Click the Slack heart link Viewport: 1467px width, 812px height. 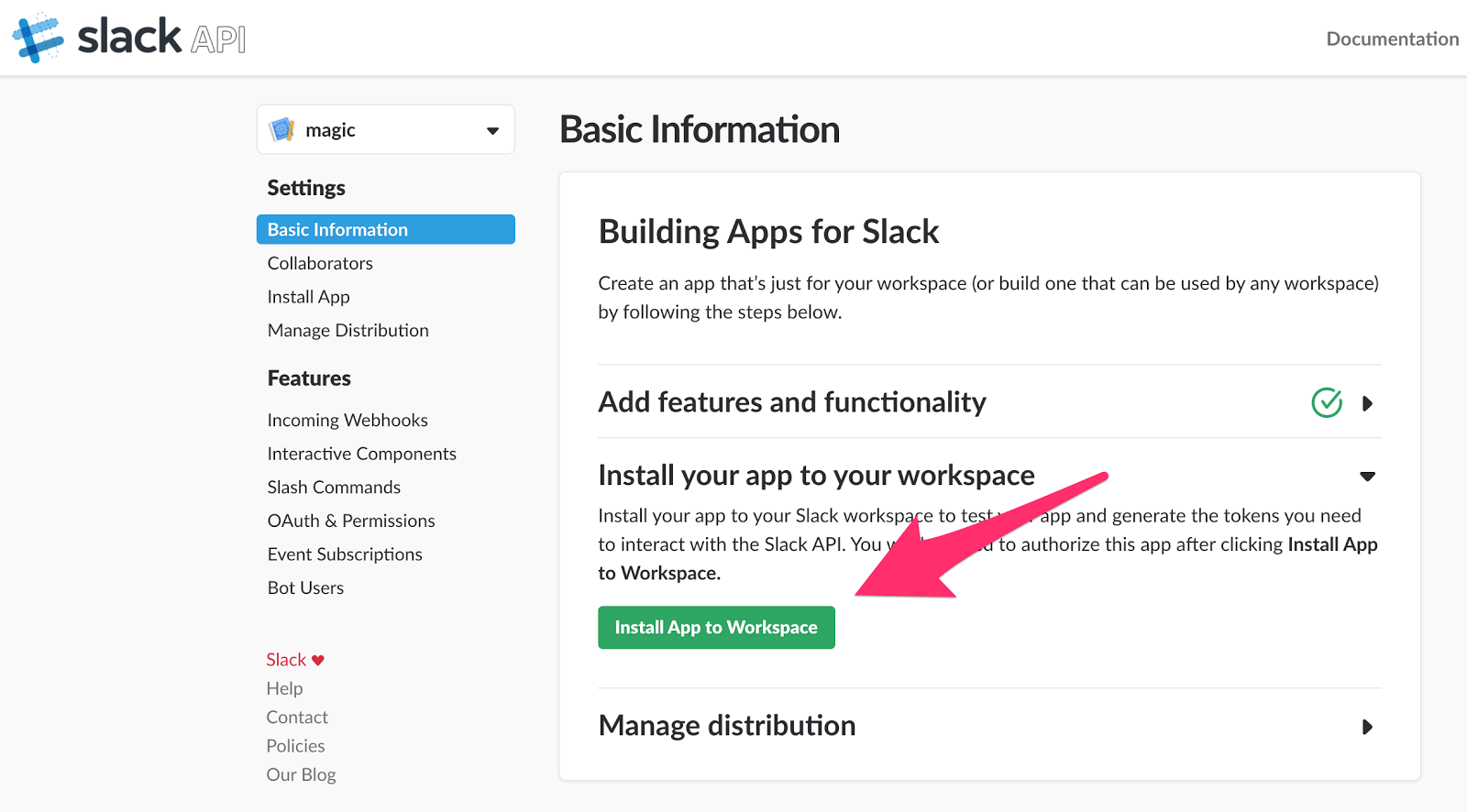point(295,660)
